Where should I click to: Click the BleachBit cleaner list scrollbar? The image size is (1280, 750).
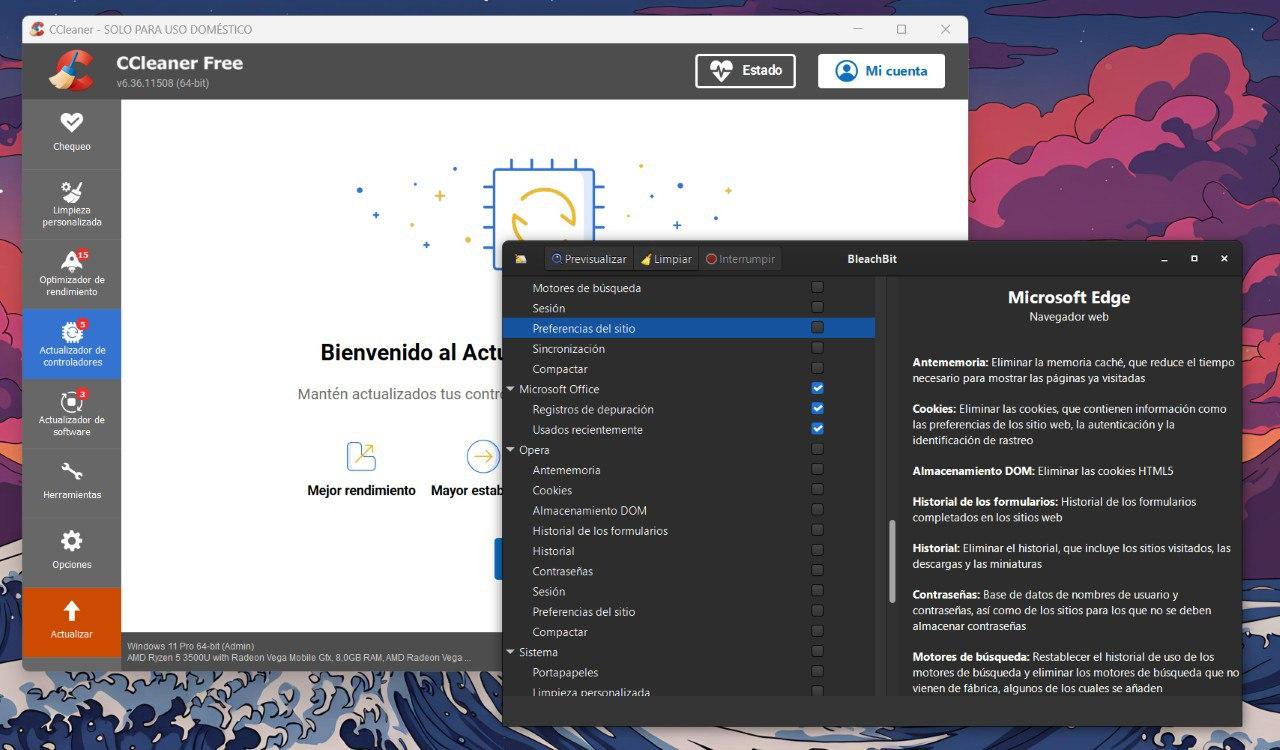(x=892, y=560)
